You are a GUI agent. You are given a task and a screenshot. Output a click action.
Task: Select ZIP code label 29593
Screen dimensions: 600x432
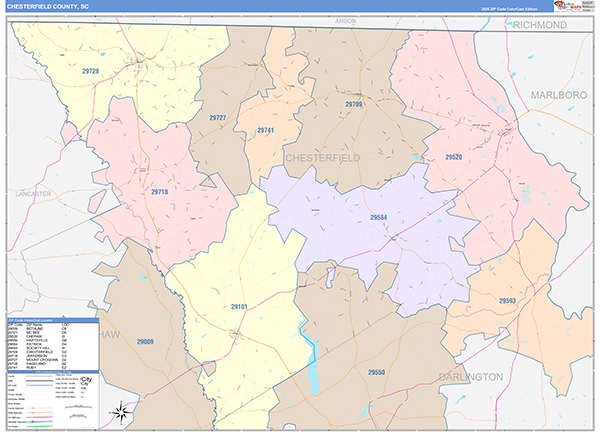[507, 301]
